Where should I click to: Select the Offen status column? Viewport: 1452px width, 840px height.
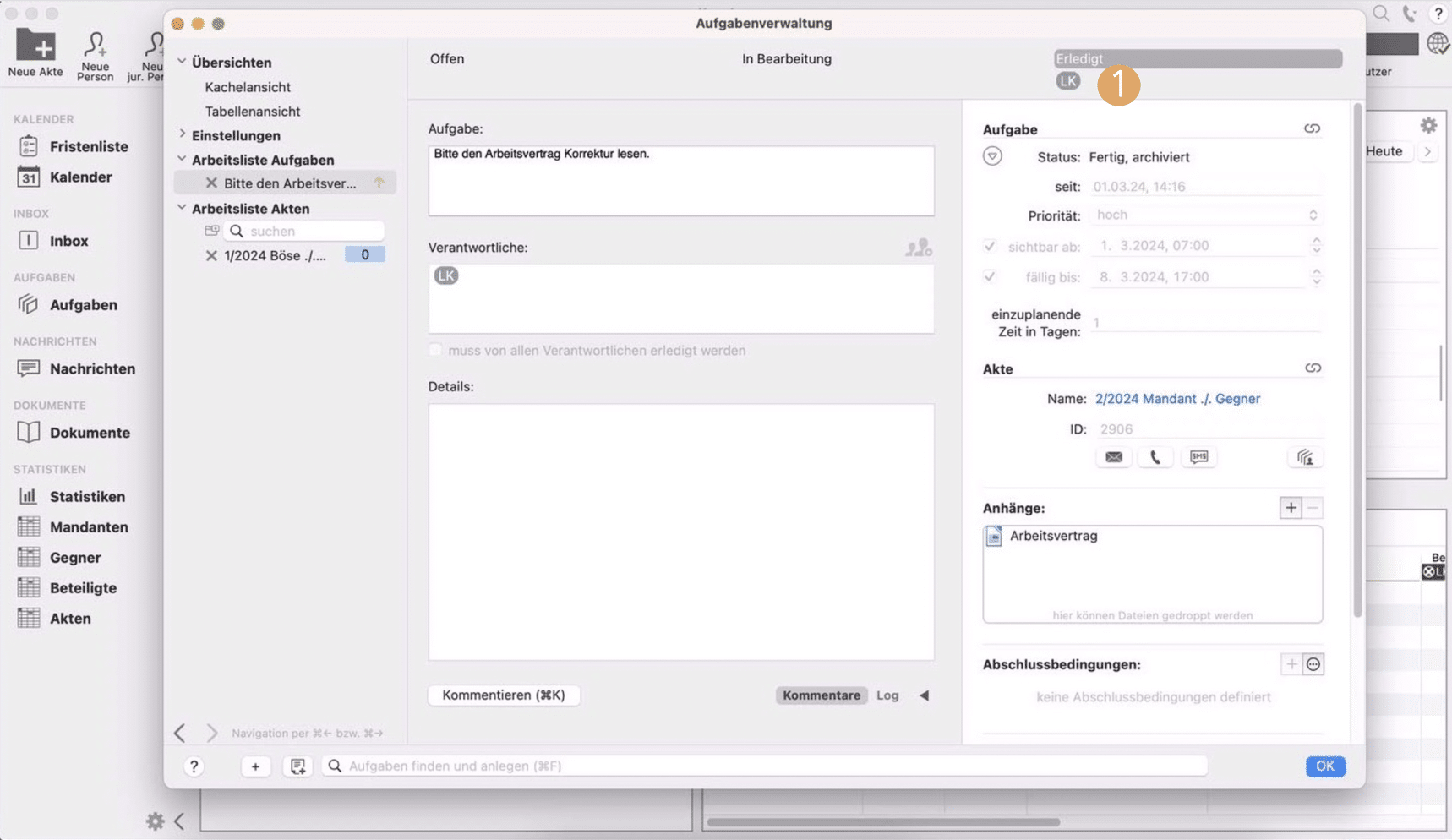pos(447,58)
